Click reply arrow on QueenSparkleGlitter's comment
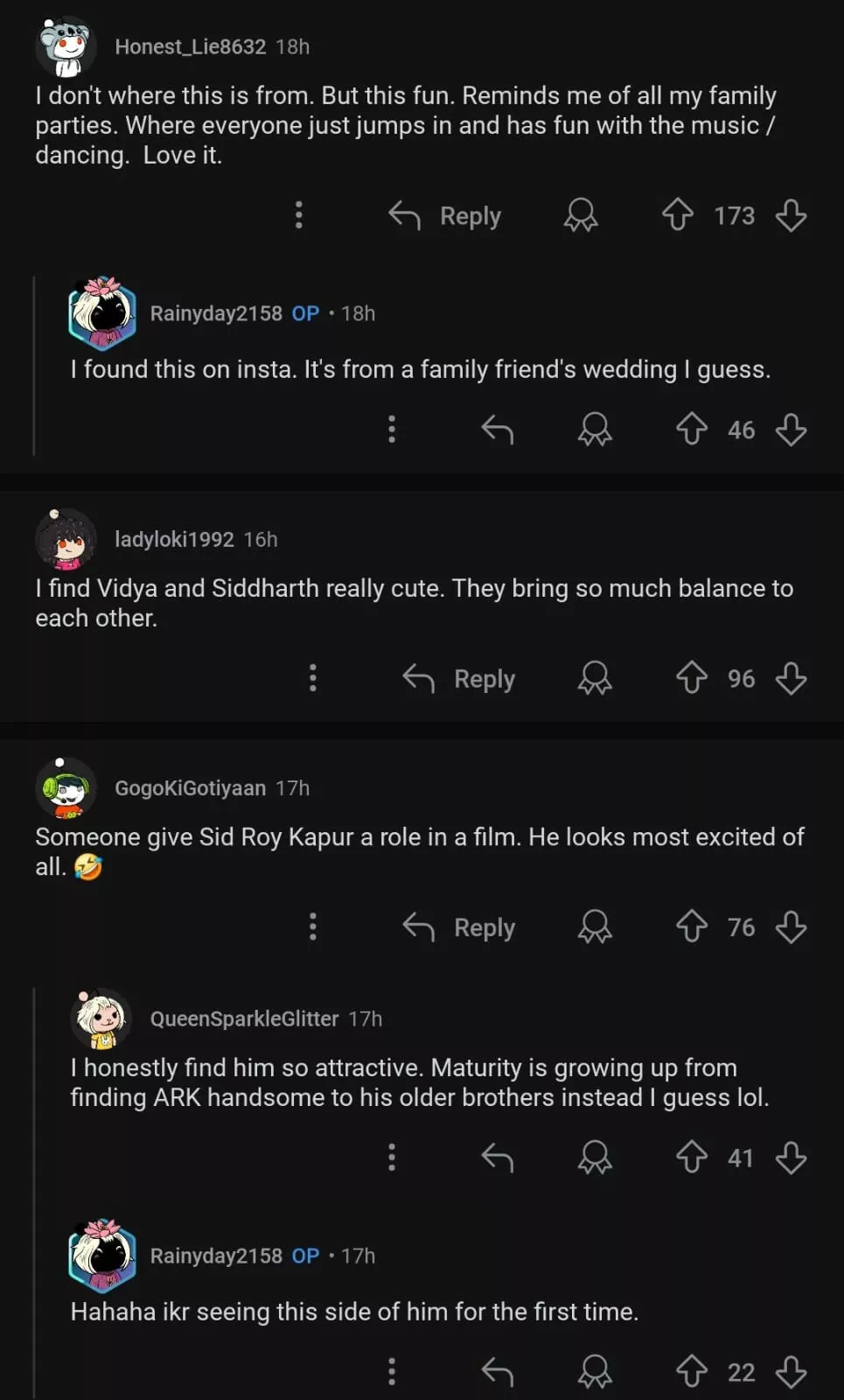The width and height of the screenshot is (844, 1400). click(498, 1158)
